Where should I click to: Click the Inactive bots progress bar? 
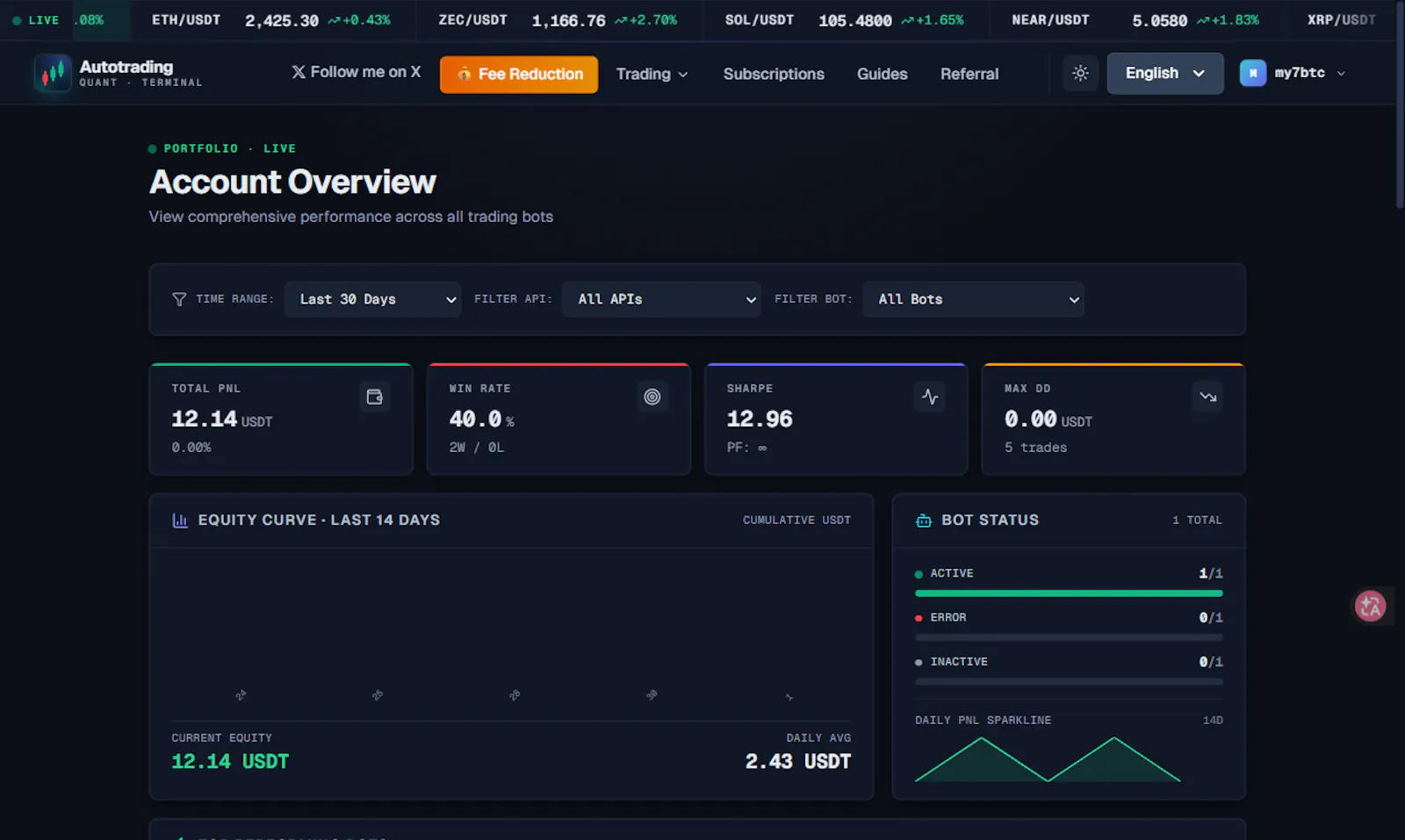1069,681
